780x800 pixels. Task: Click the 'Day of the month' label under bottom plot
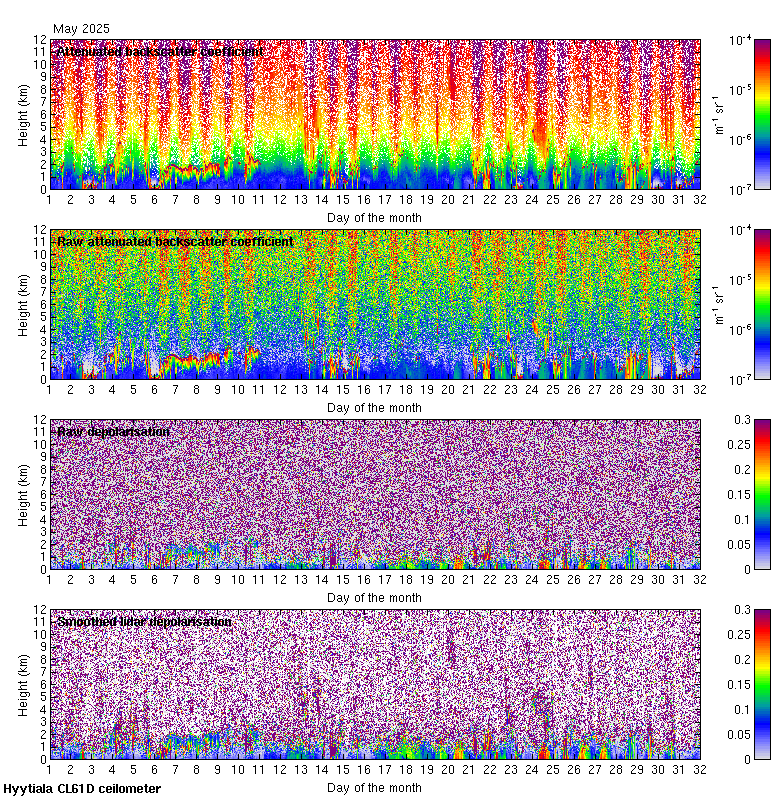[x=374, y=787]
